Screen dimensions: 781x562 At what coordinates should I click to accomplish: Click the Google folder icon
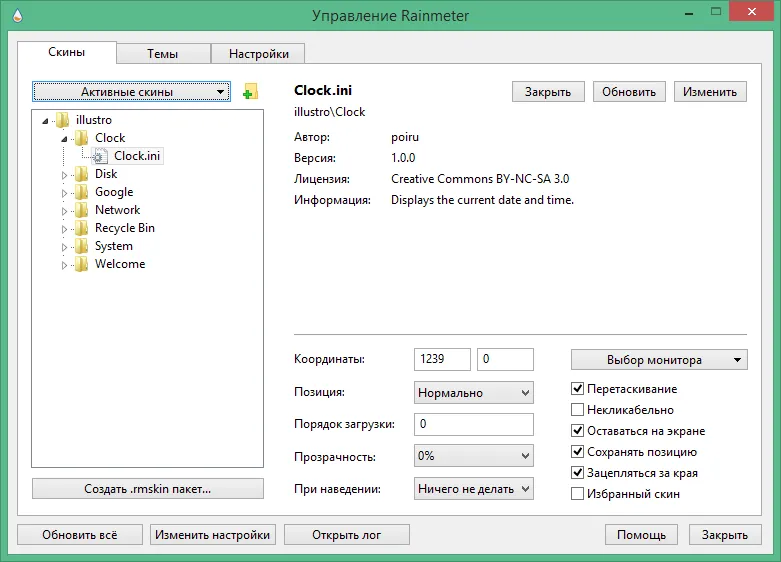[82, 192]
